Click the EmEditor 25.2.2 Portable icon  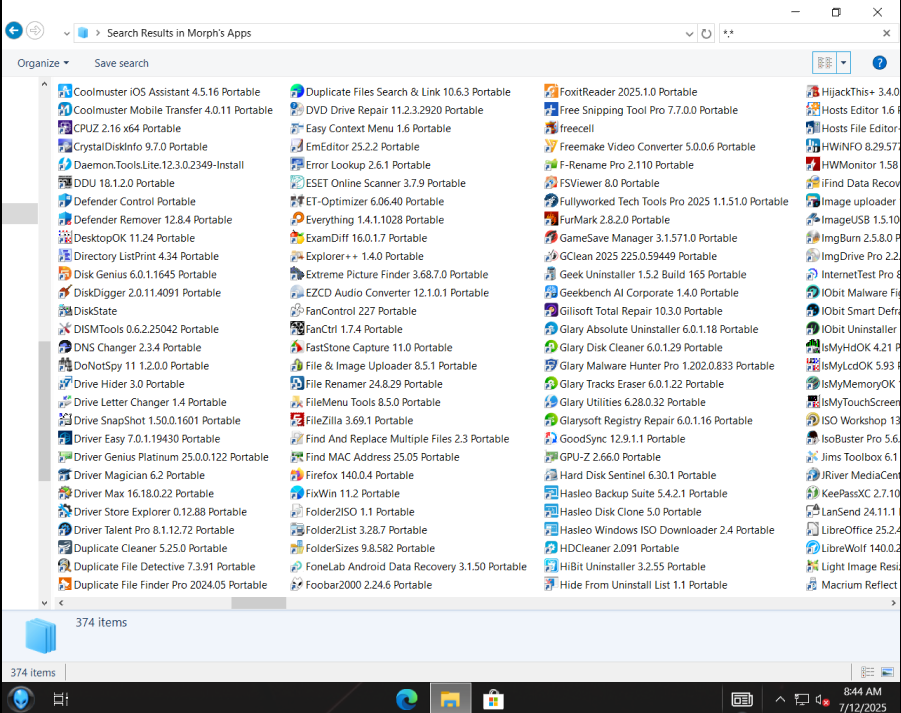click(x=297, y=147)
